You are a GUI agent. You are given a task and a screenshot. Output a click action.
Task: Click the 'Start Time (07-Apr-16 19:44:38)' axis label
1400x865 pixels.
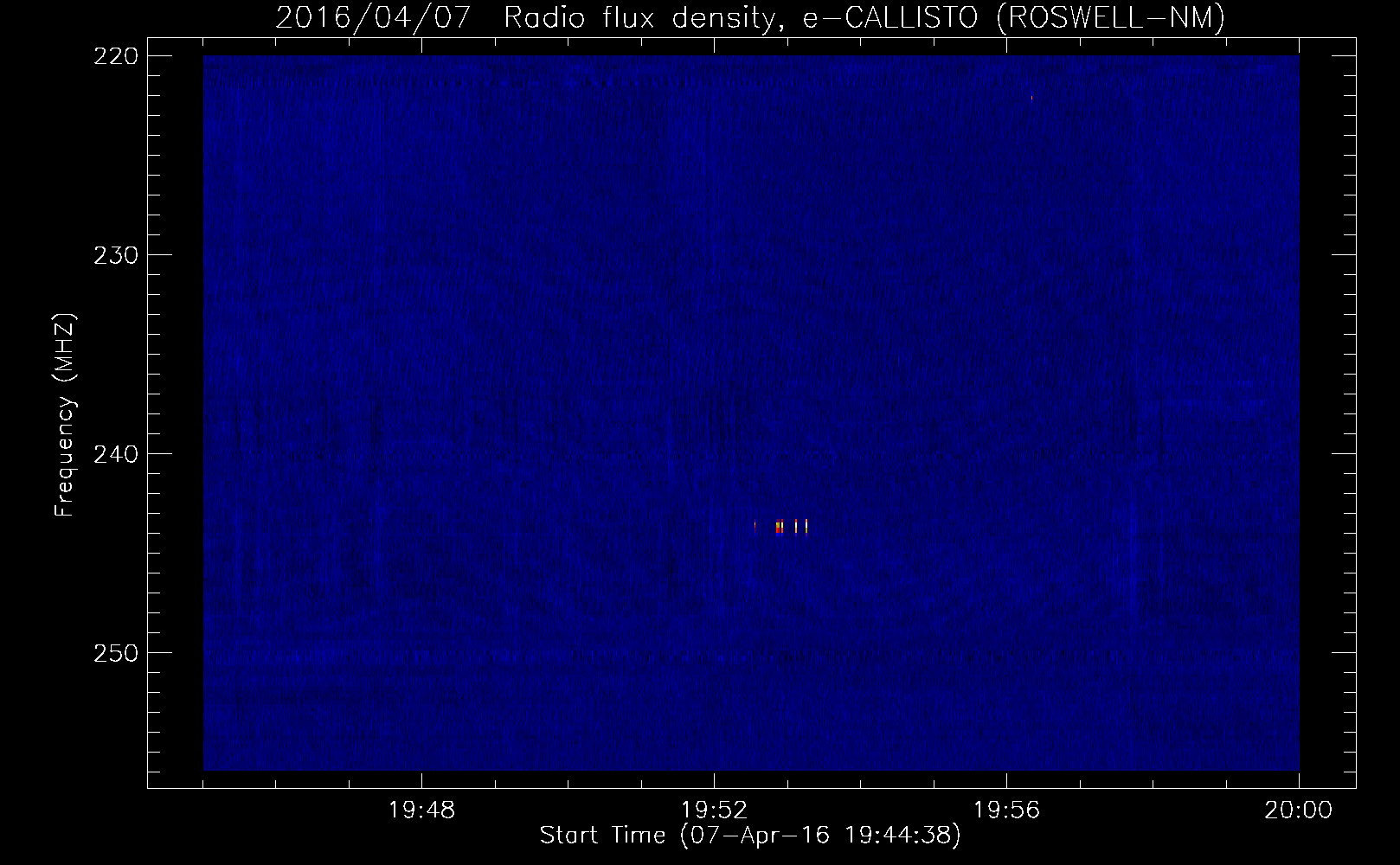[x=750, y=836]
